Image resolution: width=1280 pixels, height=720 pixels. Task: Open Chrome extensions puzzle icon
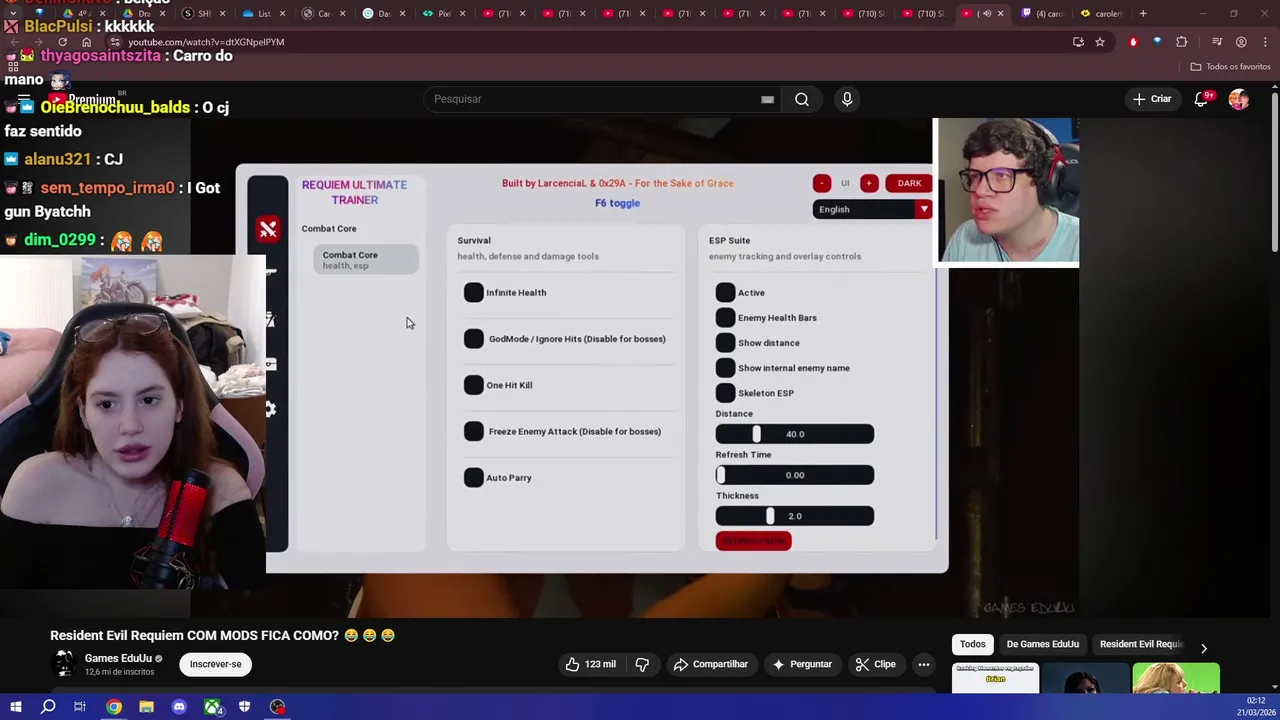pyautogui.click(x=1182, y=42)
